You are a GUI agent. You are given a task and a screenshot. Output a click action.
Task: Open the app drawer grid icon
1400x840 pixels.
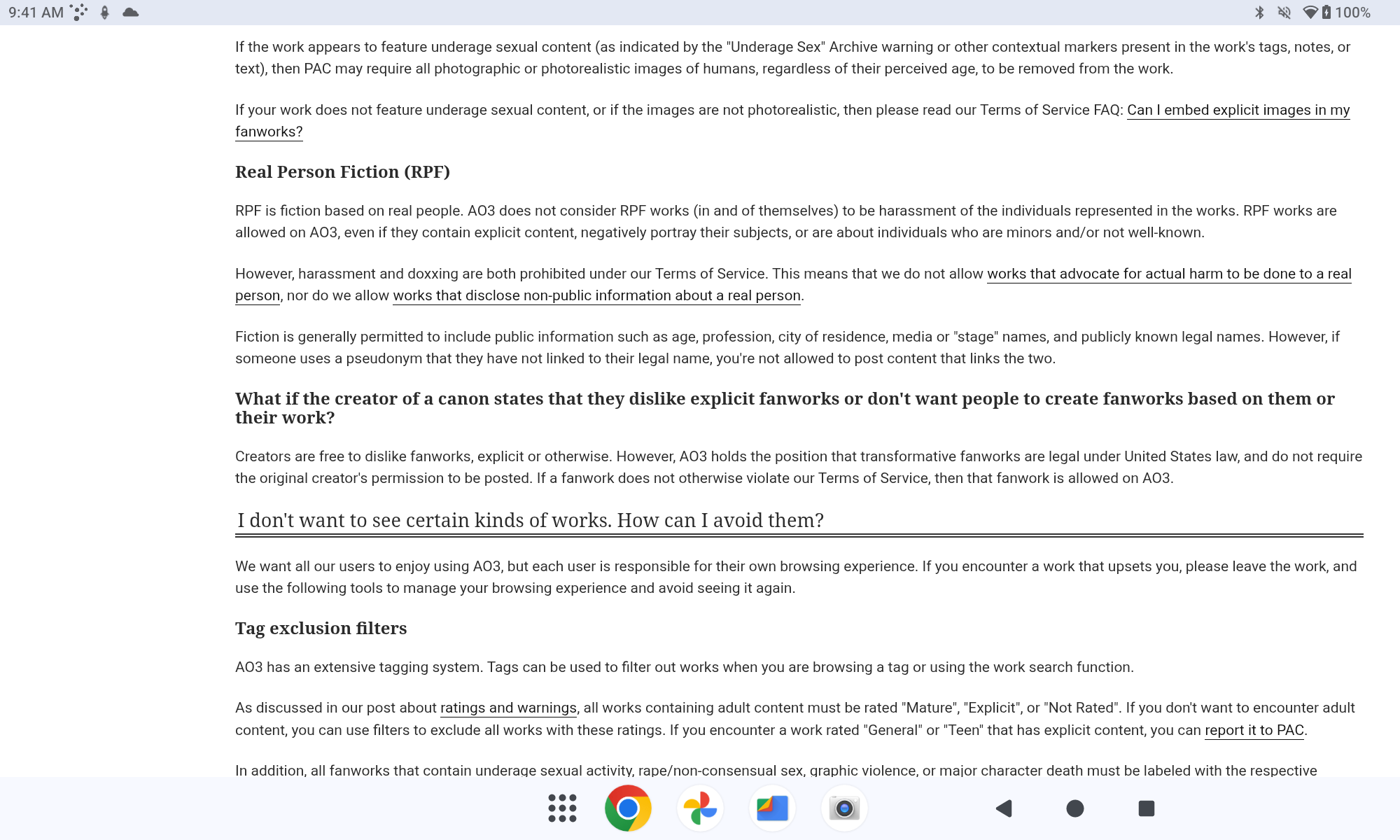tap(562, 808)
